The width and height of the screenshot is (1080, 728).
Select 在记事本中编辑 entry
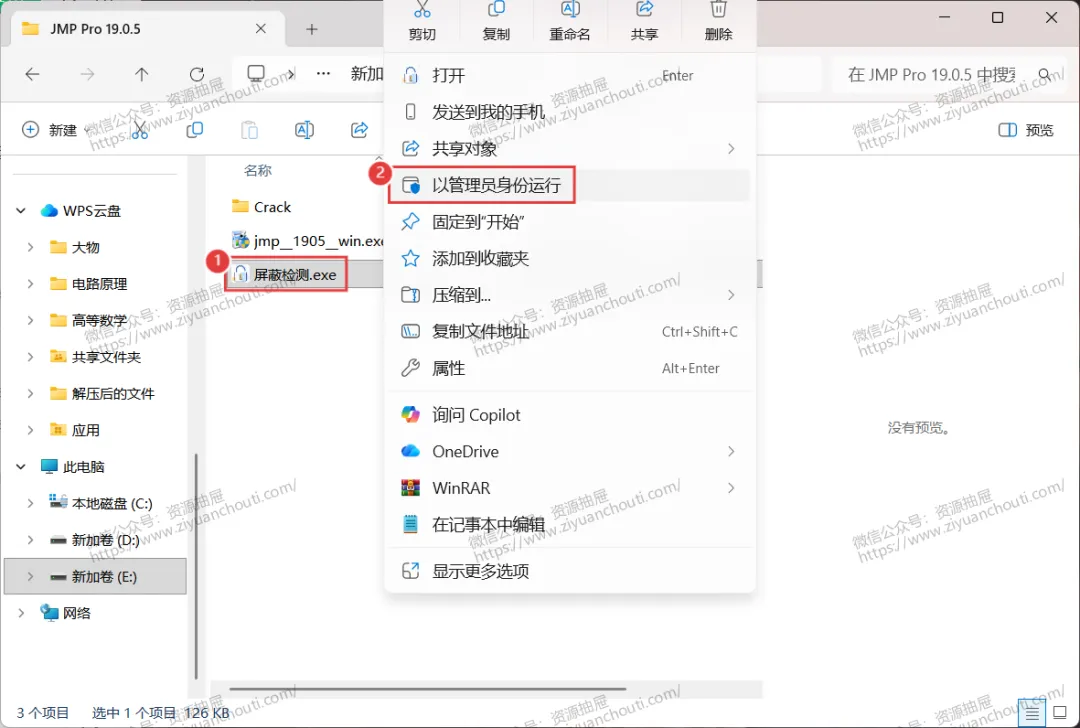[570, 524]
